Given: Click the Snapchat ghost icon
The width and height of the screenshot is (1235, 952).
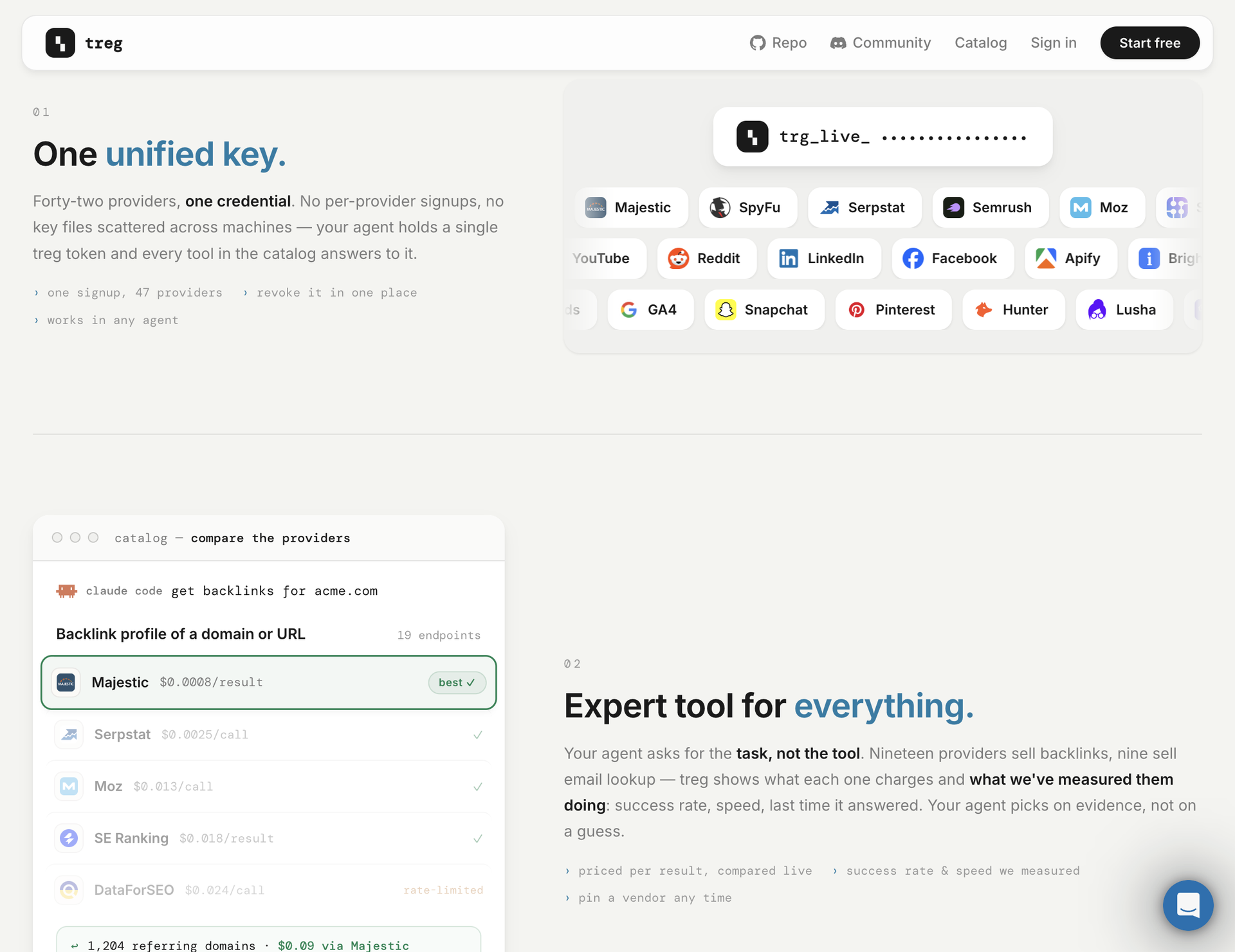Looking at the screenshot, I should pos(726,310).
